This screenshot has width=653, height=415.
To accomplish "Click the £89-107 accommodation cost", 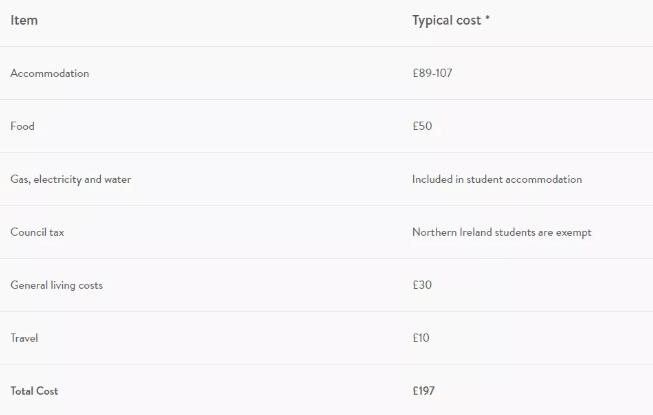I will pos(433,73).
